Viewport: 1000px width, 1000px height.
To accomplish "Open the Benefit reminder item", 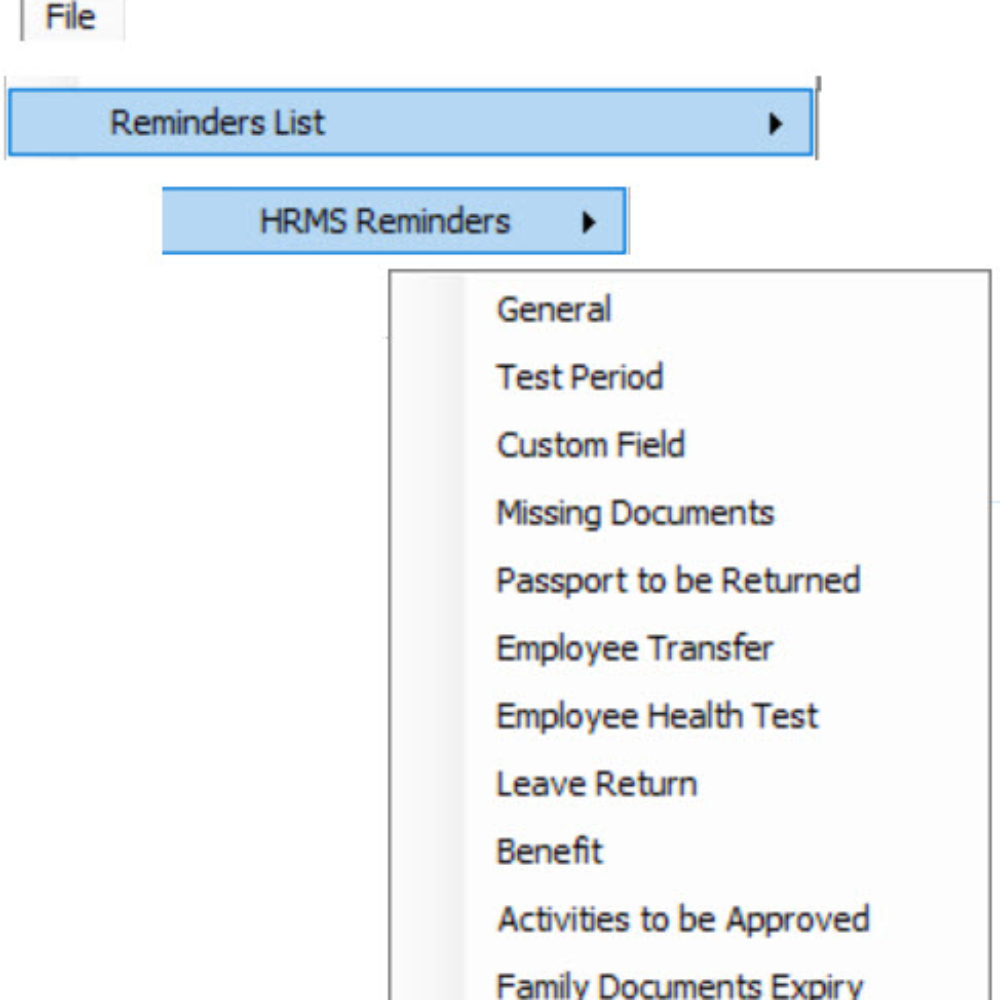I will point(549,852).
